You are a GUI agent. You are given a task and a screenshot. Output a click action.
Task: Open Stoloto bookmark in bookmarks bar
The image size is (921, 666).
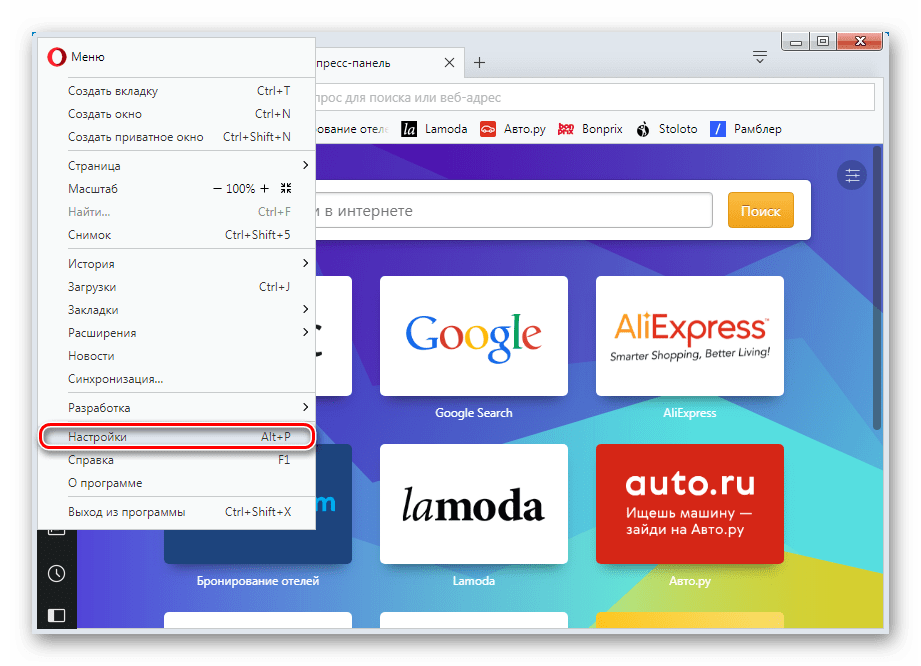667,129
